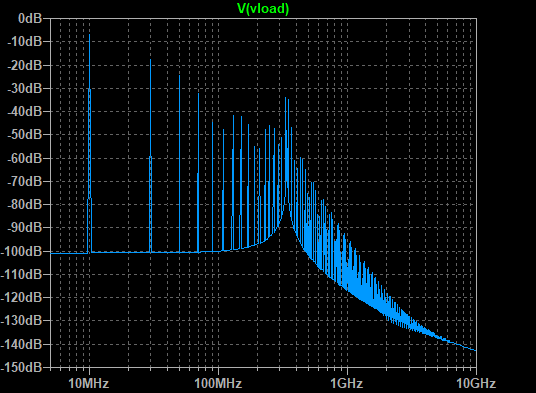Click the -150dB vertical axis label
Screen dimensions: 536x393
point(22,367)
